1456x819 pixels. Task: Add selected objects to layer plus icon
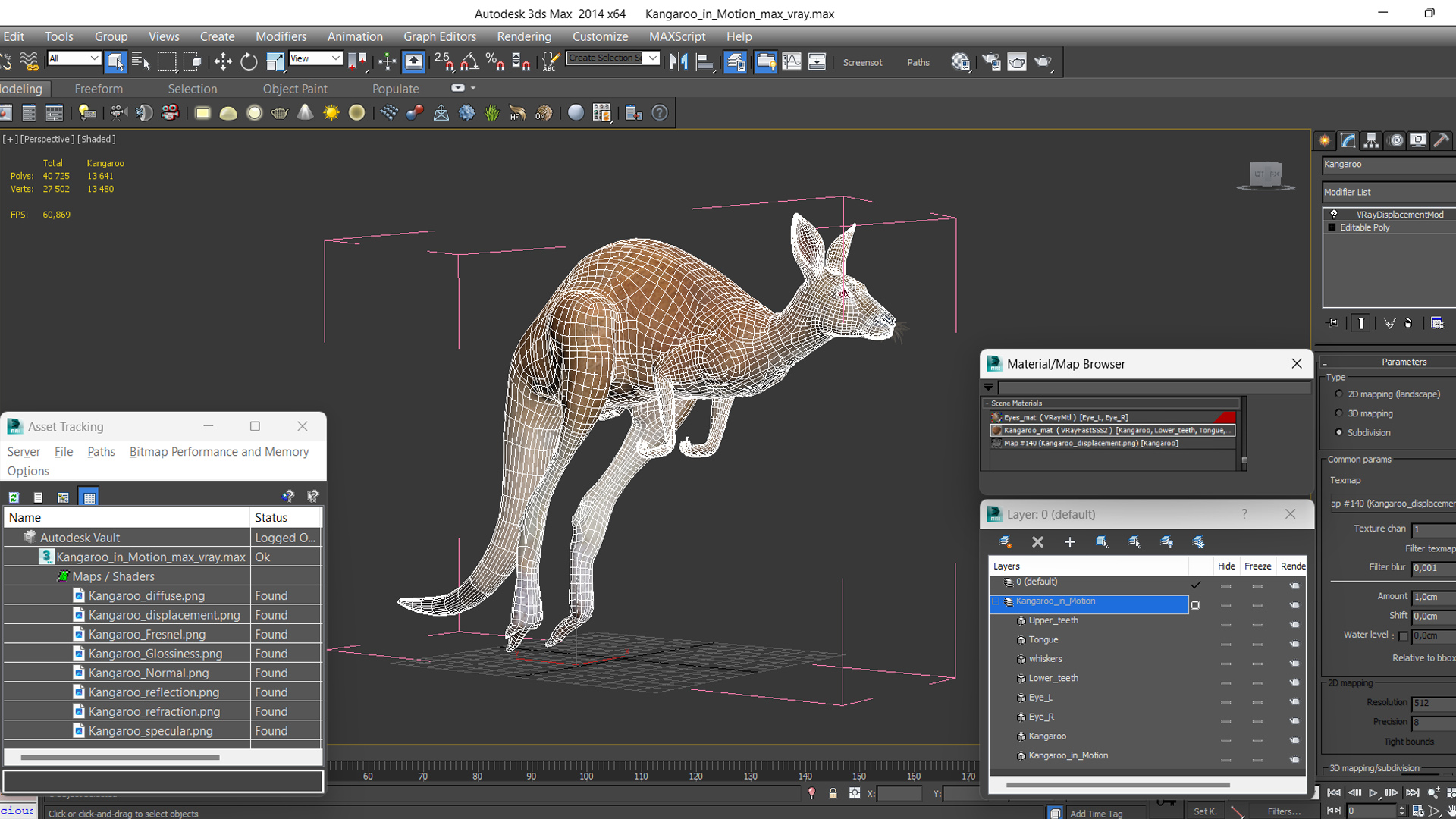coord(1069,541)
